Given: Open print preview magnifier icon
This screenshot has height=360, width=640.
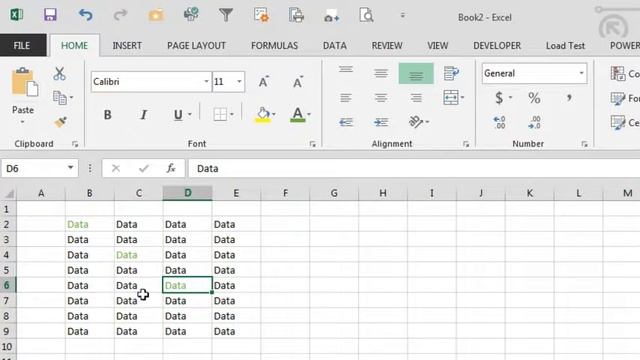Looking at the screenshot, I should (x=366, y=16).
